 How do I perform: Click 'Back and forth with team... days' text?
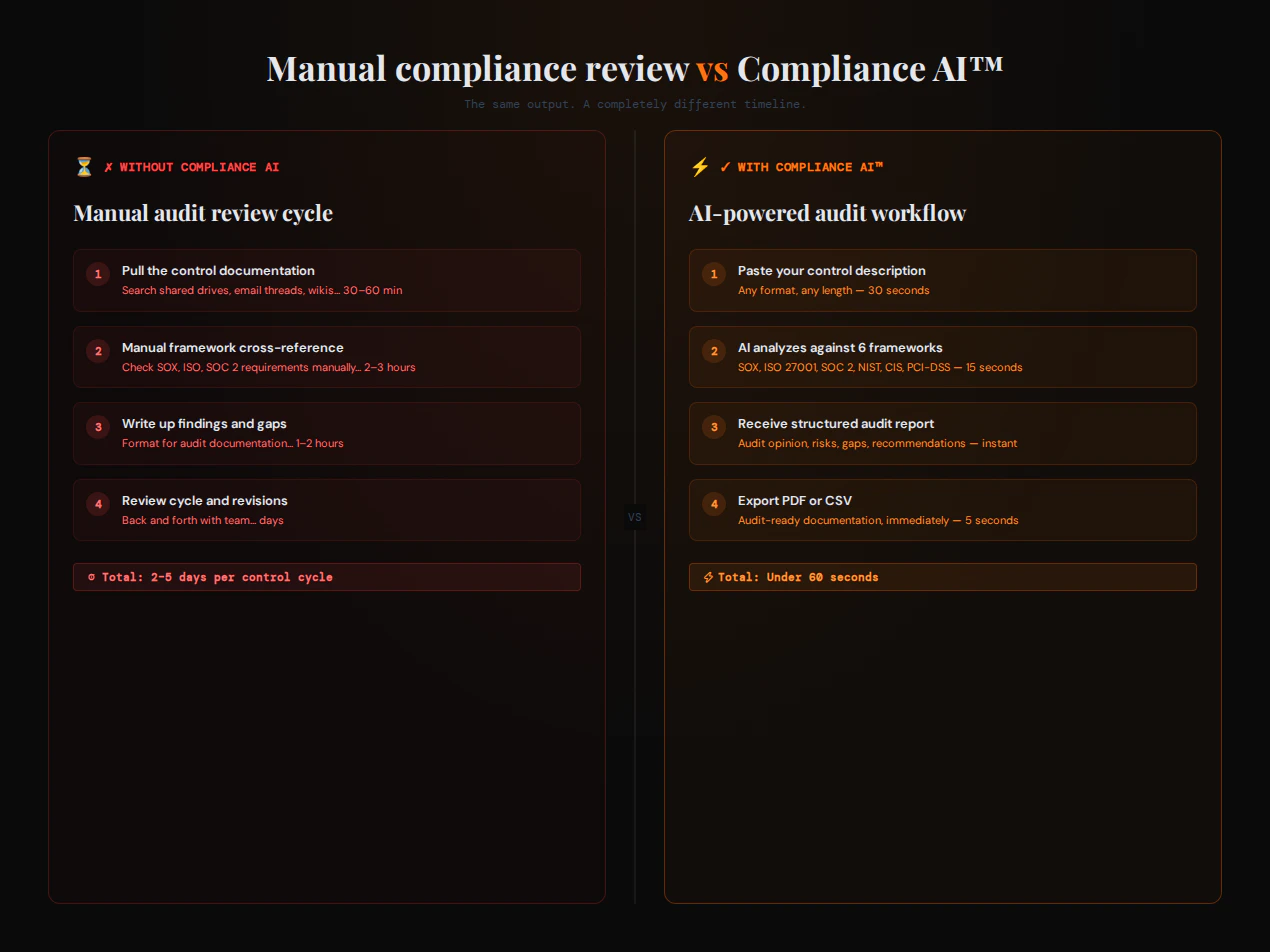coord(203,520)
